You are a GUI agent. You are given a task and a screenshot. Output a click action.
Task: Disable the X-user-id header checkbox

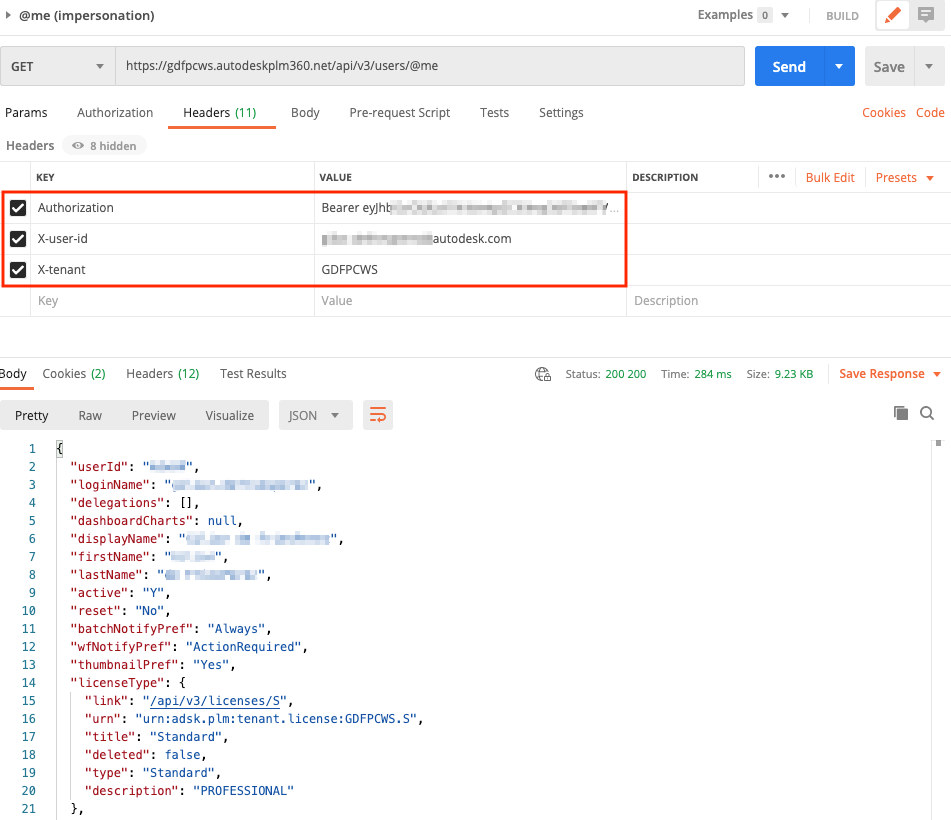coord(18,239)
